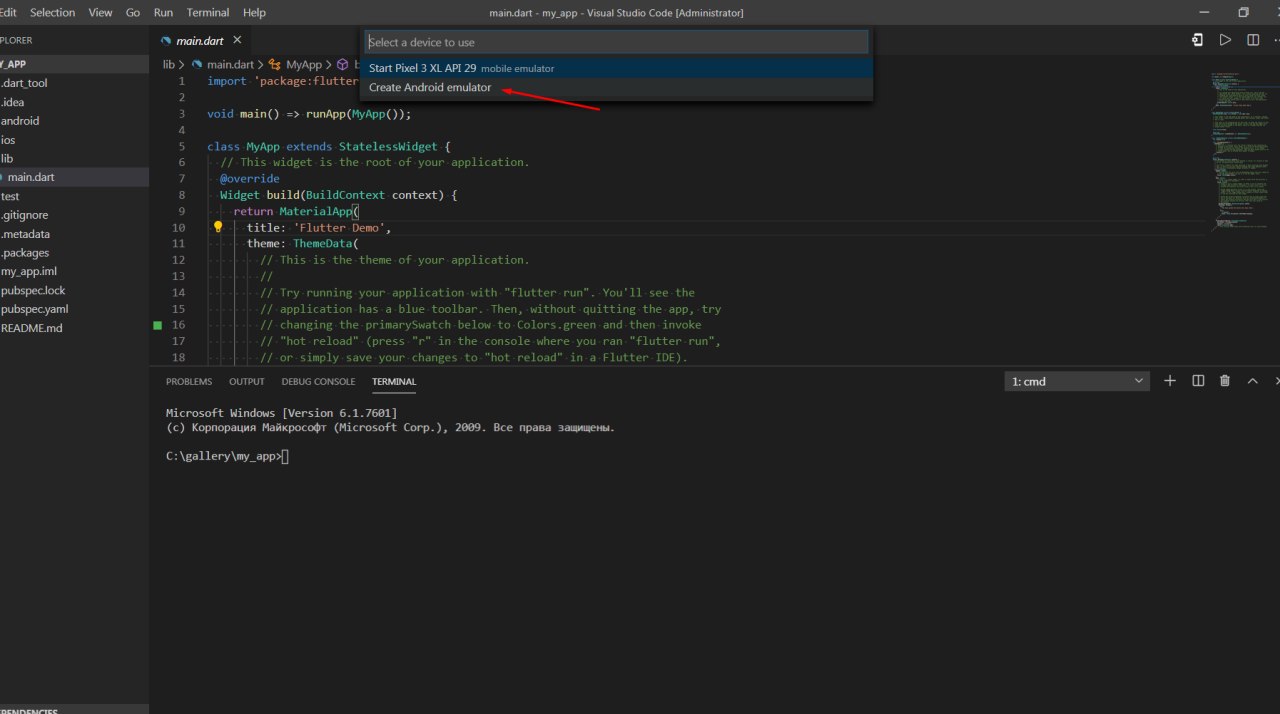Select 'Start Pixel 3 XL API 29' device option
This screenshot has width=1280, height=714.
pos(616,68)
